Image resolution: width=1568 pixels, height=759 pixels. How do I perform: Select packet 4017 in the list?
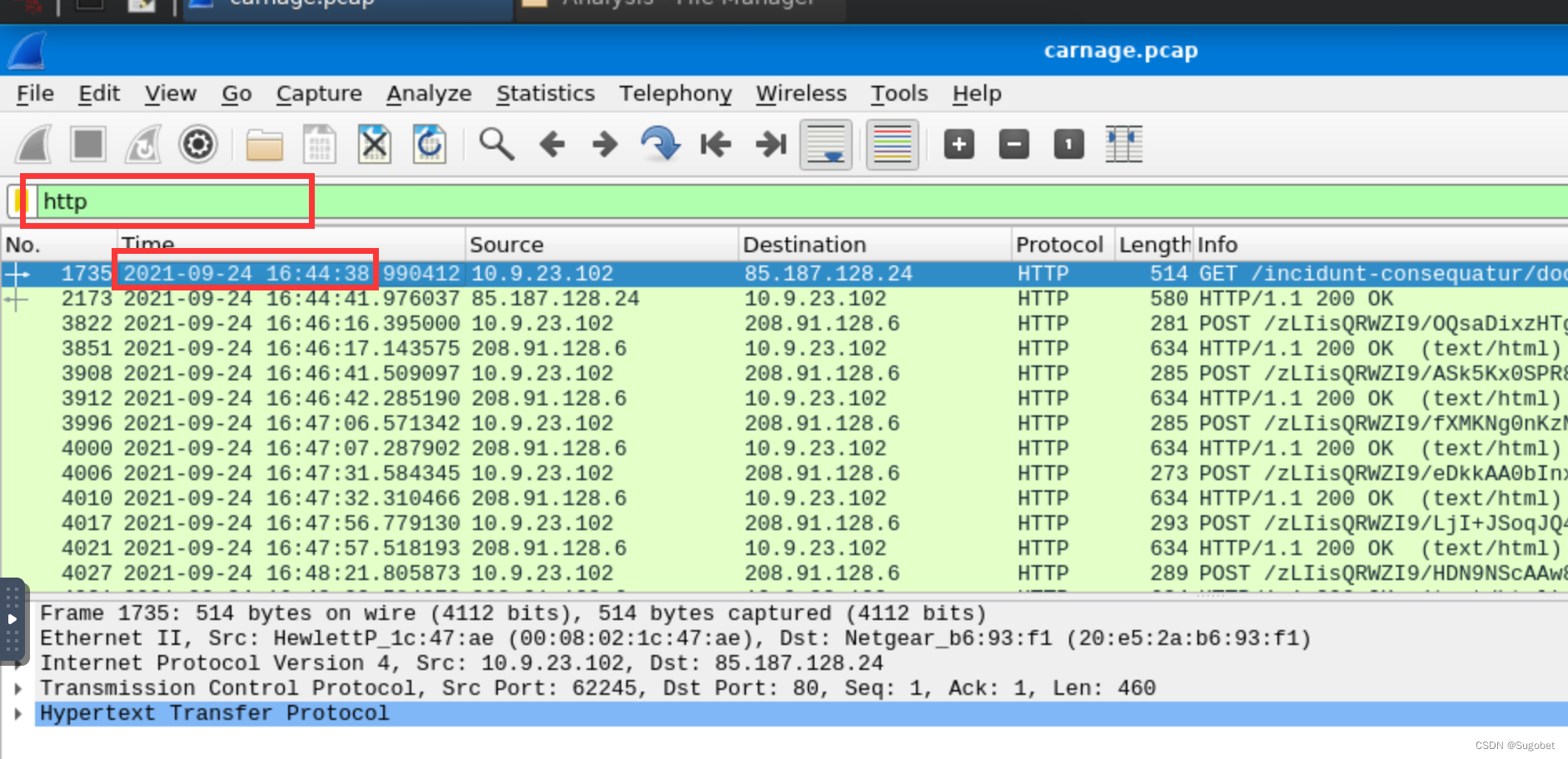coord(784,523)
